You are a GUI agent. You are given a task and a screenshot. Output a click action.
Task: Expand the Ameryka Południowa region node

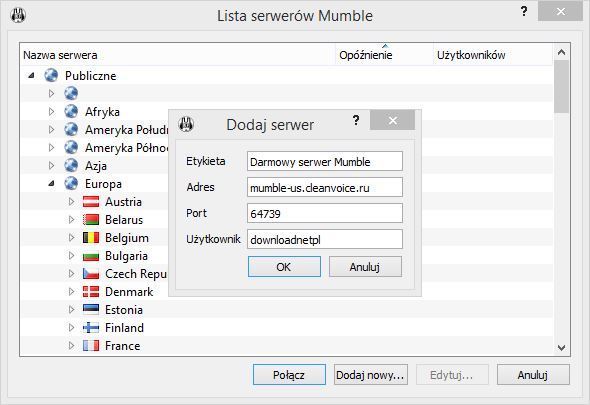tap(52, 129)
